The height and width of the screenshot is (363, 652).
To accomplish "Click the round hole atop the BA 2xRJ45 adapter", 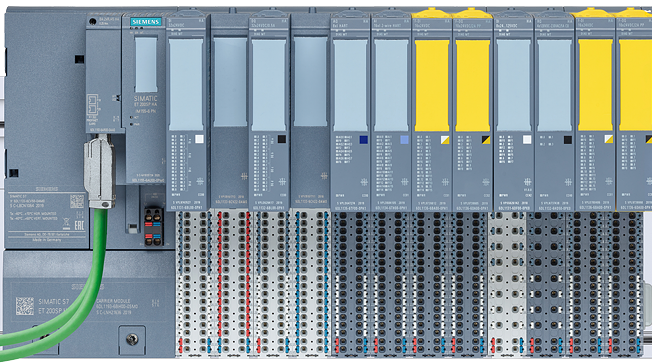I will point(92,22).
